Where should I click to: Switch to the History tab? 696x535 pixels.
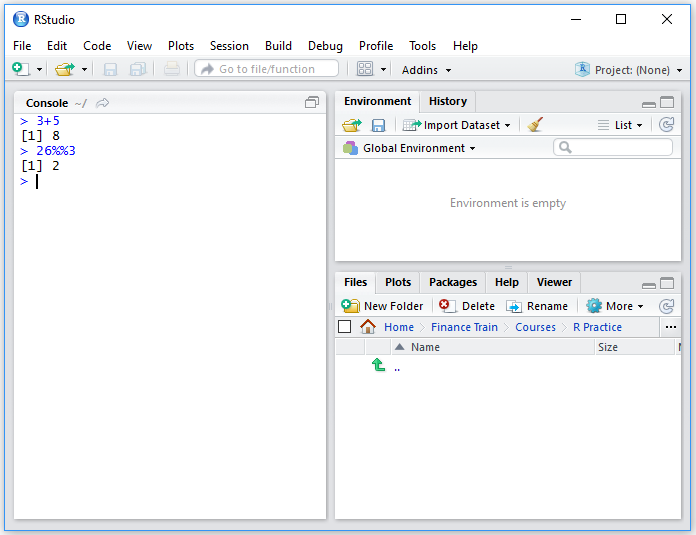pyautogui.click(x=447, y=101)
